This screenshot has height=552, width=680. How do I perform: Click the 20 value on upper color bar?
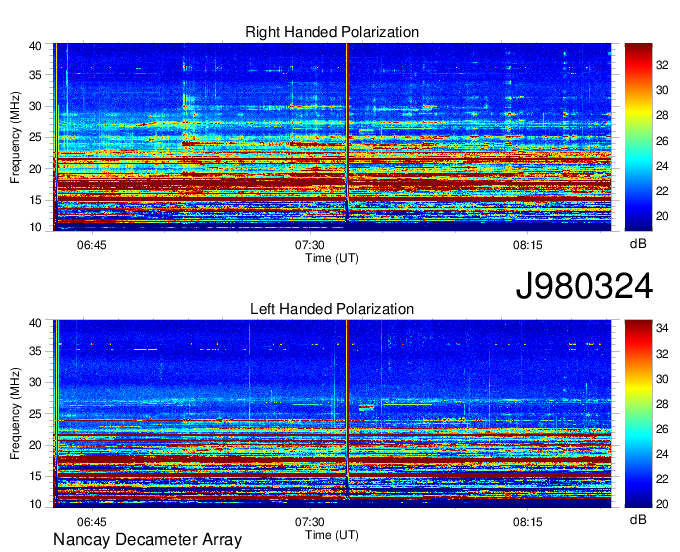tap(662, 216)
